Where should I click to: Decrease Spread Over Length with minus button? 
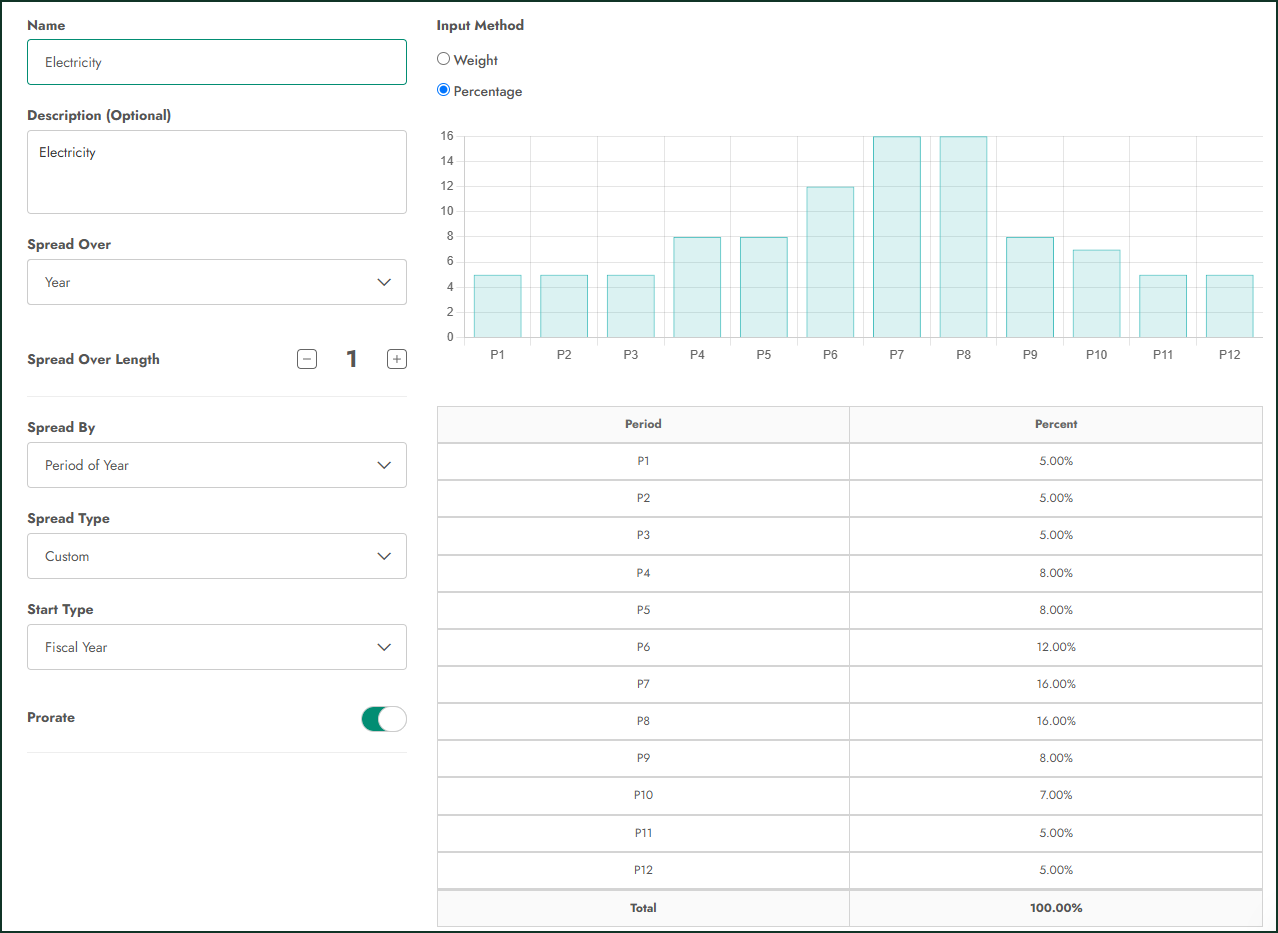(307, 359)
